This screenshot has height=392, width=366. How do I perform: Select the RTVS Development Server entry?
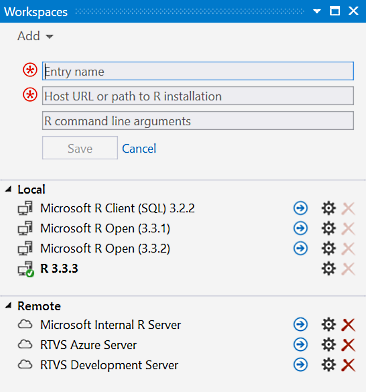109,365
